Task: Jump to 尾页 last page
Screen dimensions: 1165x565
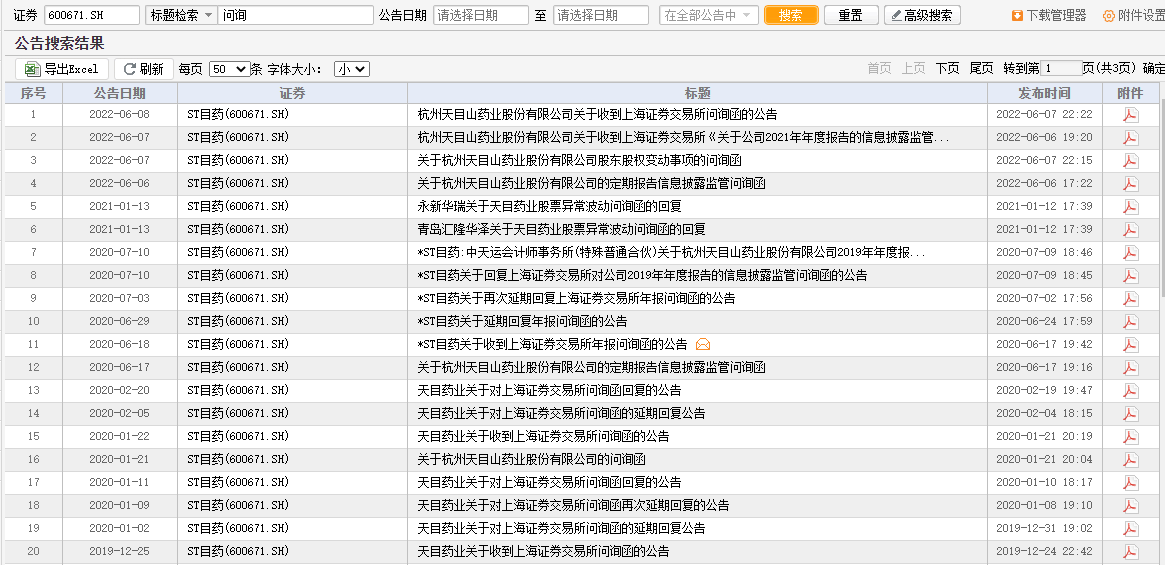Action: [x=981, y=68]
